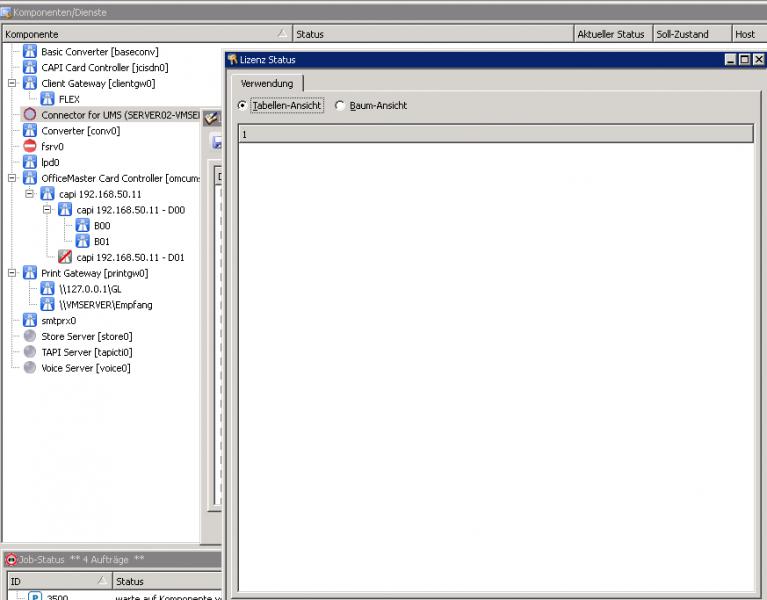Collapse the Client Gateway tree node
767x600 pixels.
[12, 83]
